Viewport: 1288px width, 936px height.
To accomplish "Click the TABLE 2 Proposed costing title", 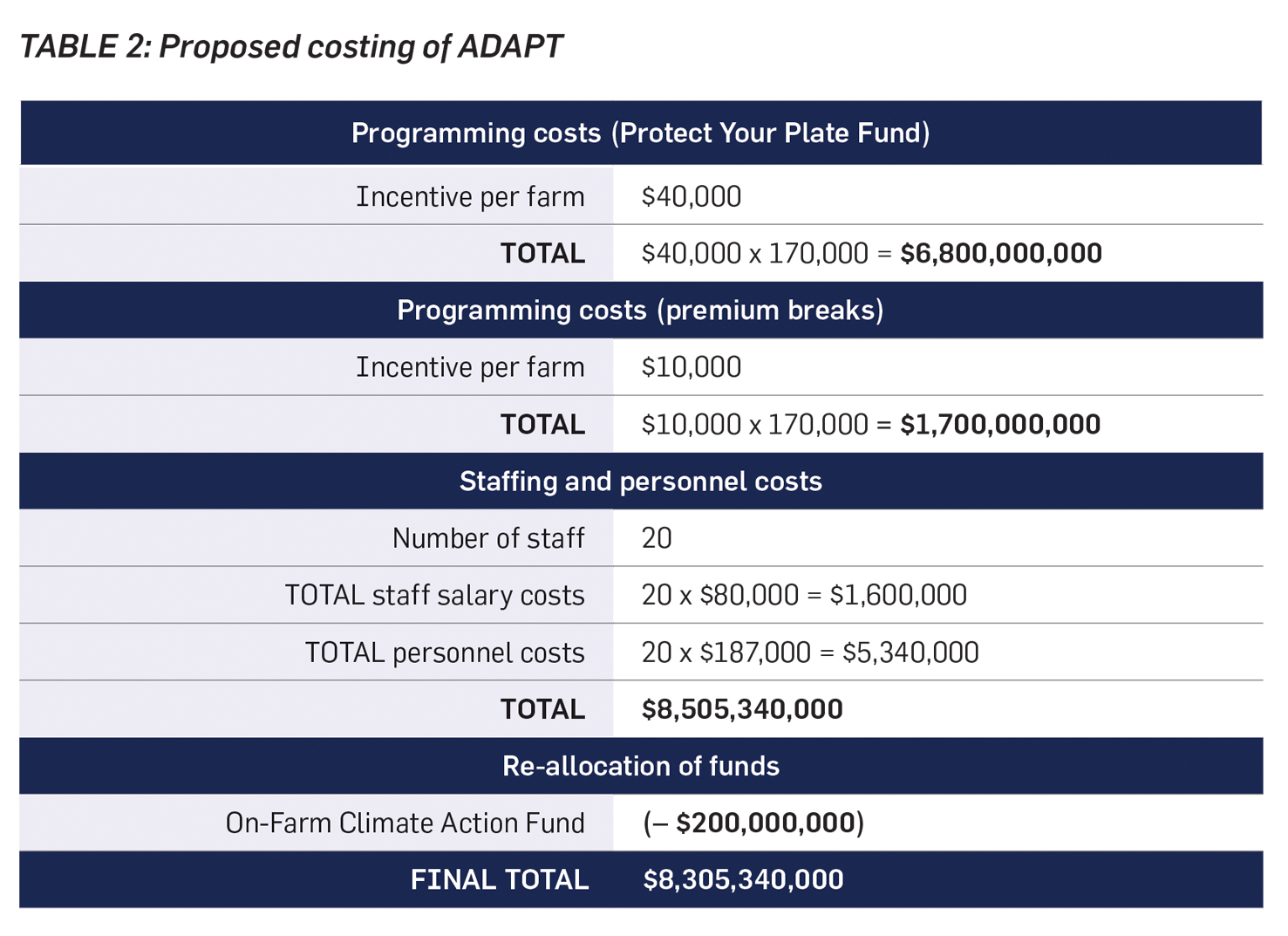I will click(291, 46).
